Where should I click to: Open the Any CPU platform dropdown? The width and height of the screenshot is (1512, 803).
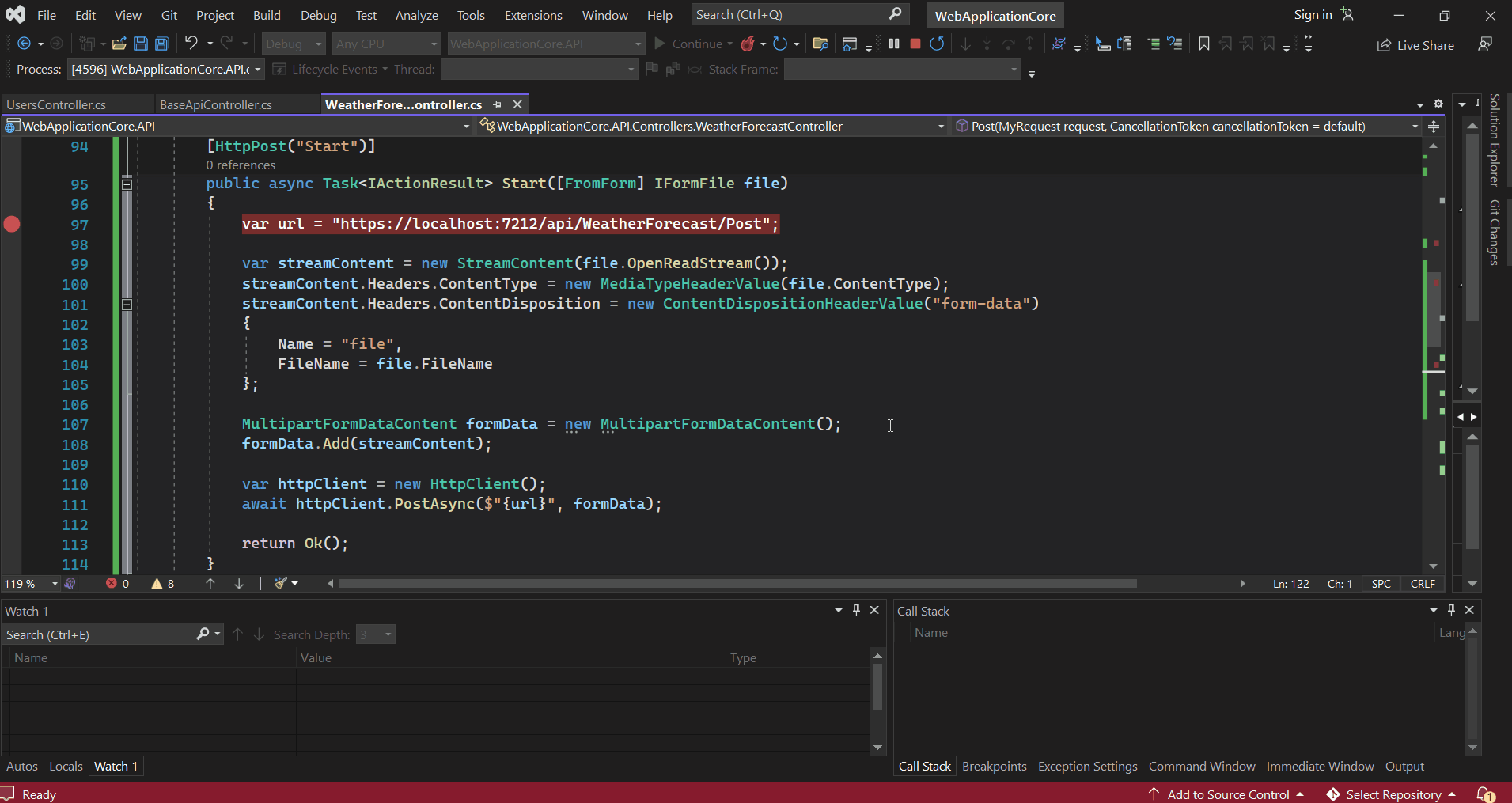click(x=385, y=44)
